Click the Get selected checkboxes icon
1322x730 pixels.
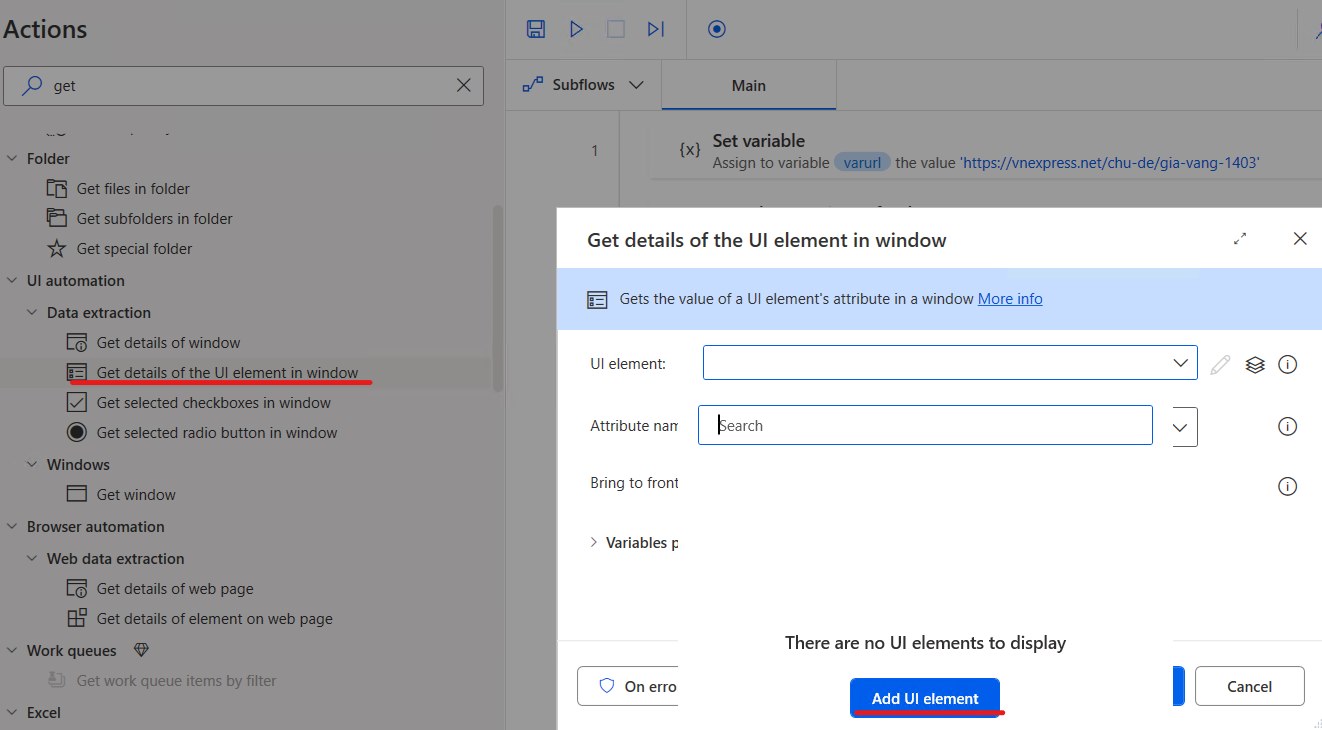tap(77, 402)
